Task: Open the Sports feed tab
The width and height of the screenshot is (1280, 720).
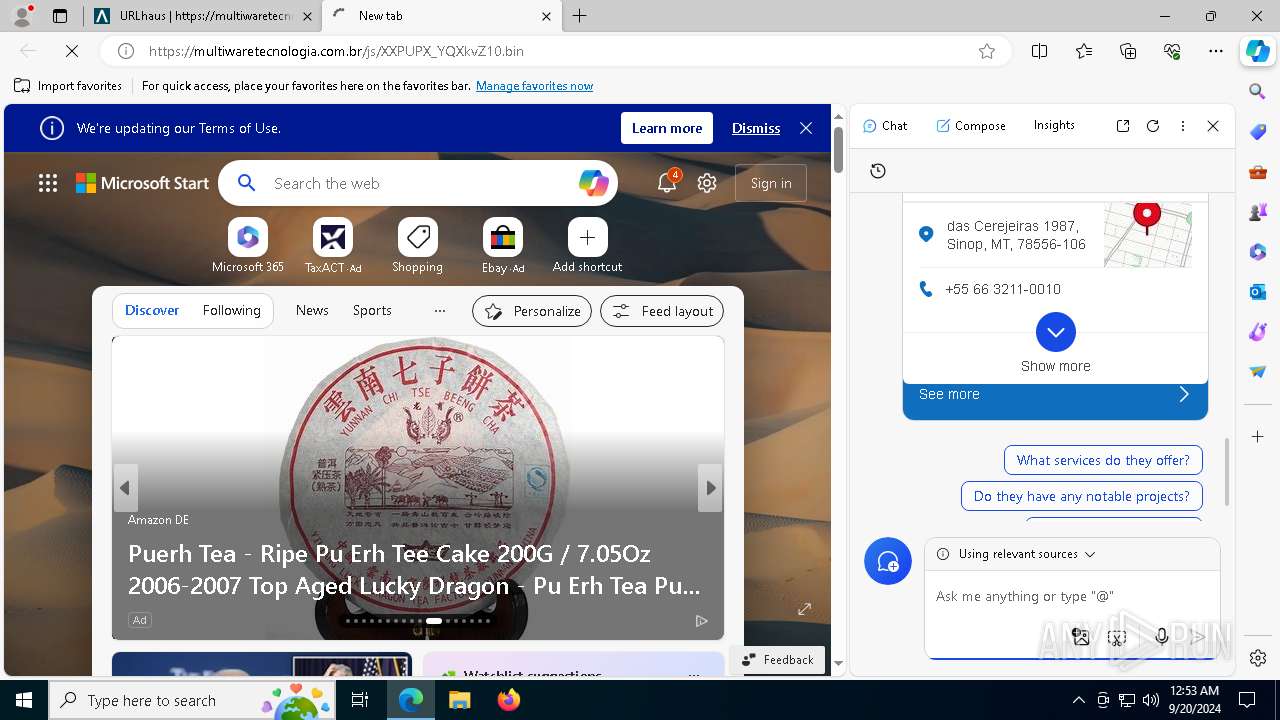Action: click(372, 311)
